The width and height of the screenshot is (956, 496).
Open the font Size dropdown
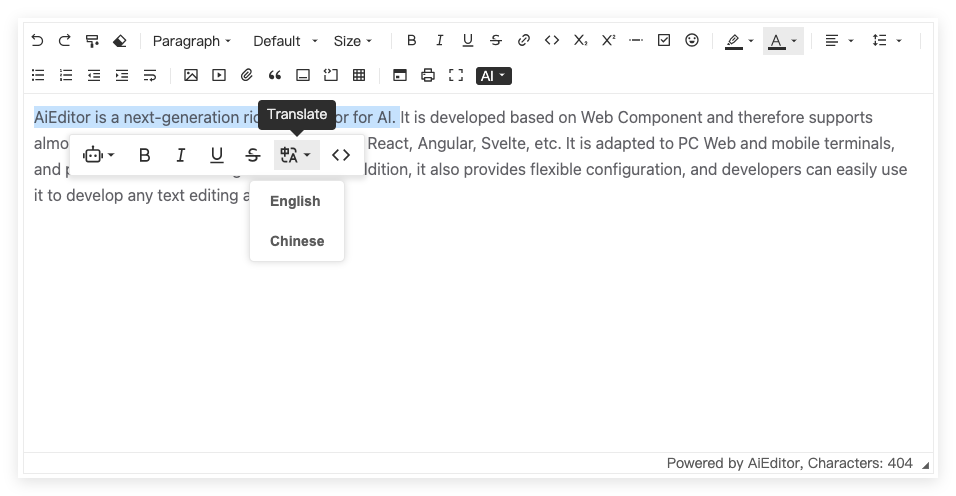click(352, 41)
